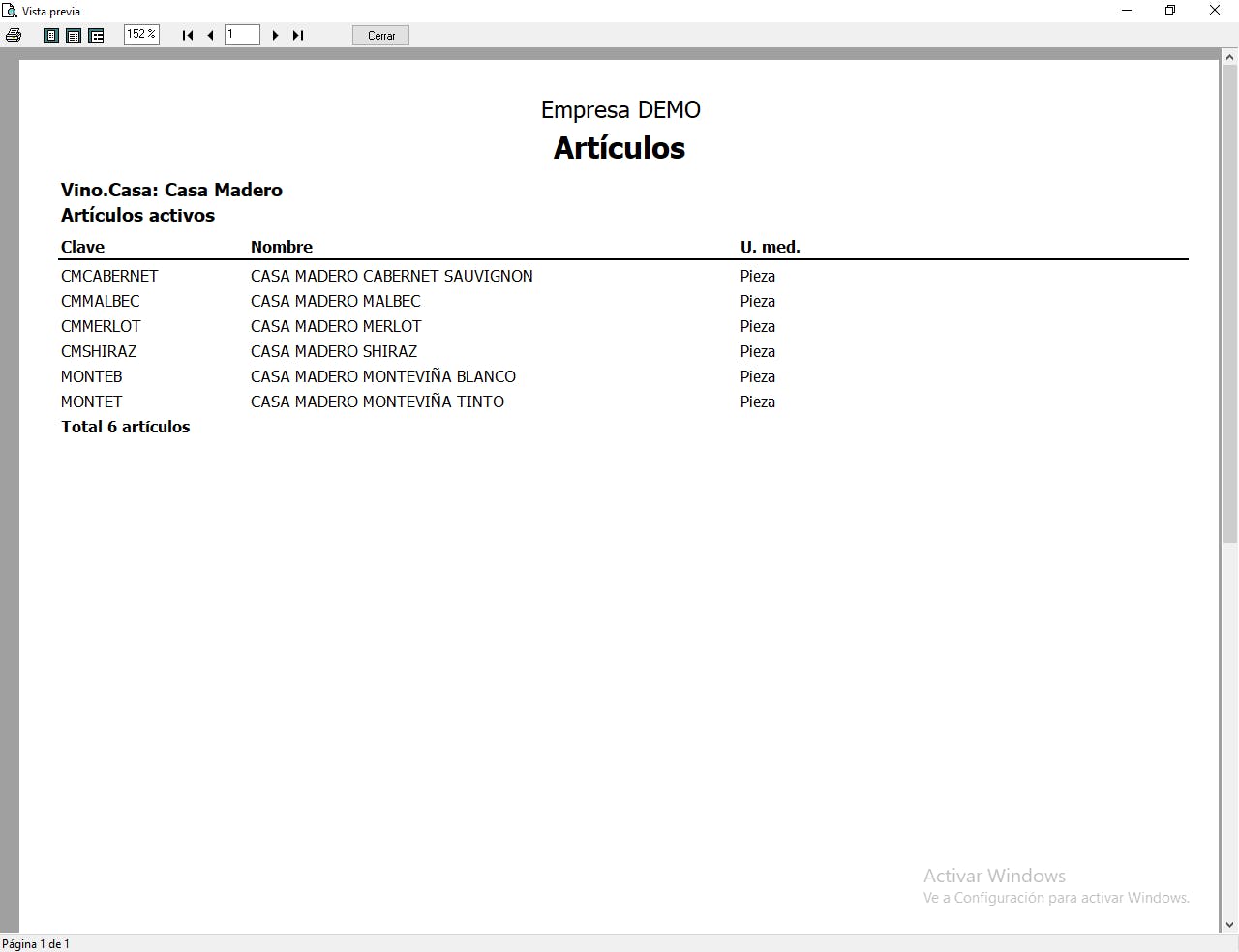Click the key 'CMCABERNET'

(x=109, y=276)
